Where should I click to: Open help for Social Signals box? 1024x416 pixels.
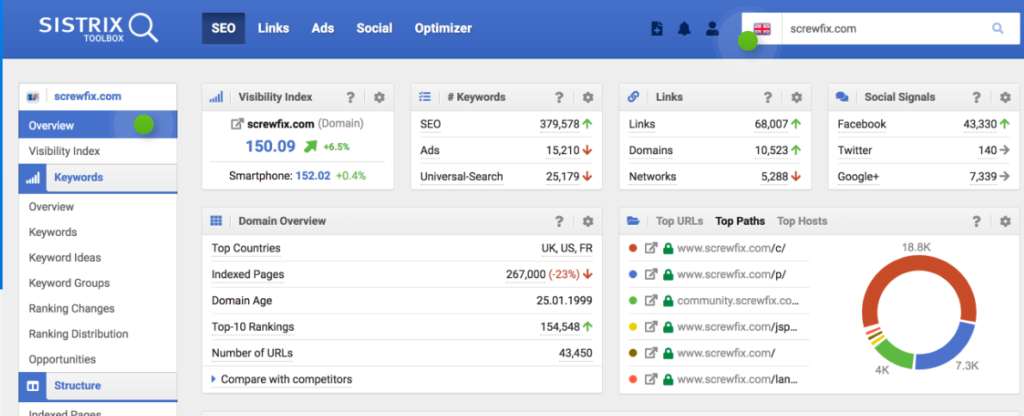point(976,97)
